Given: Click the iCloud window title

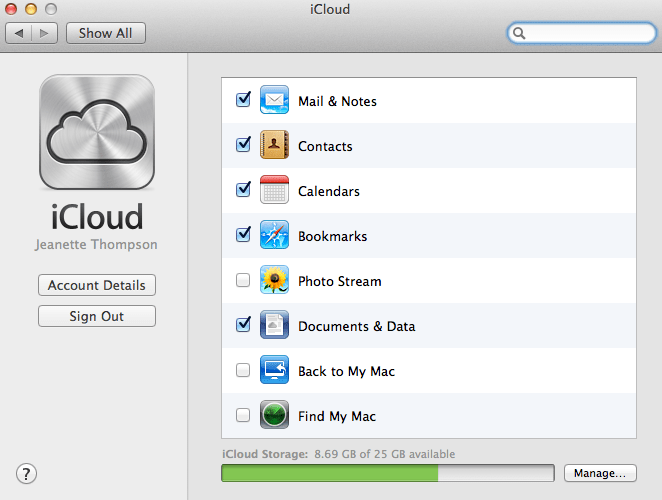Looking at the screenshot, I should 330,9.
